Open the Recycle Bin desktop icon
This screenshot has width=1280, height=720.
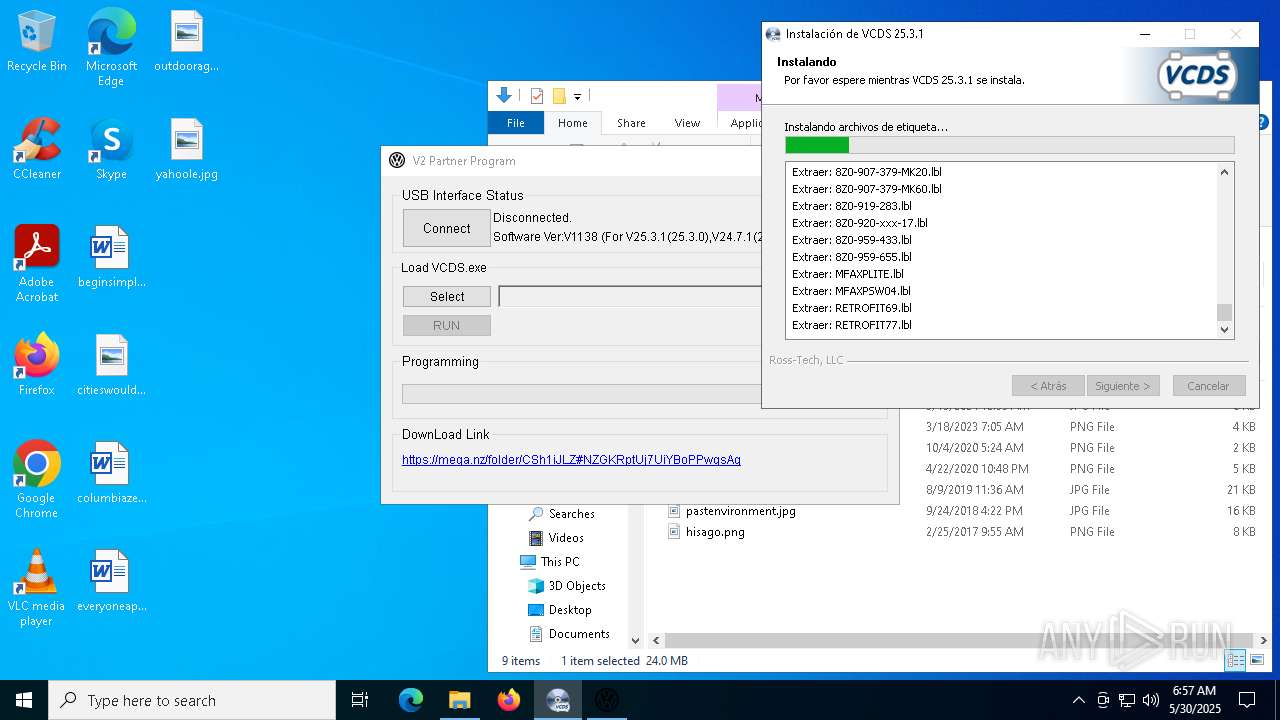(x=37, y=41)
